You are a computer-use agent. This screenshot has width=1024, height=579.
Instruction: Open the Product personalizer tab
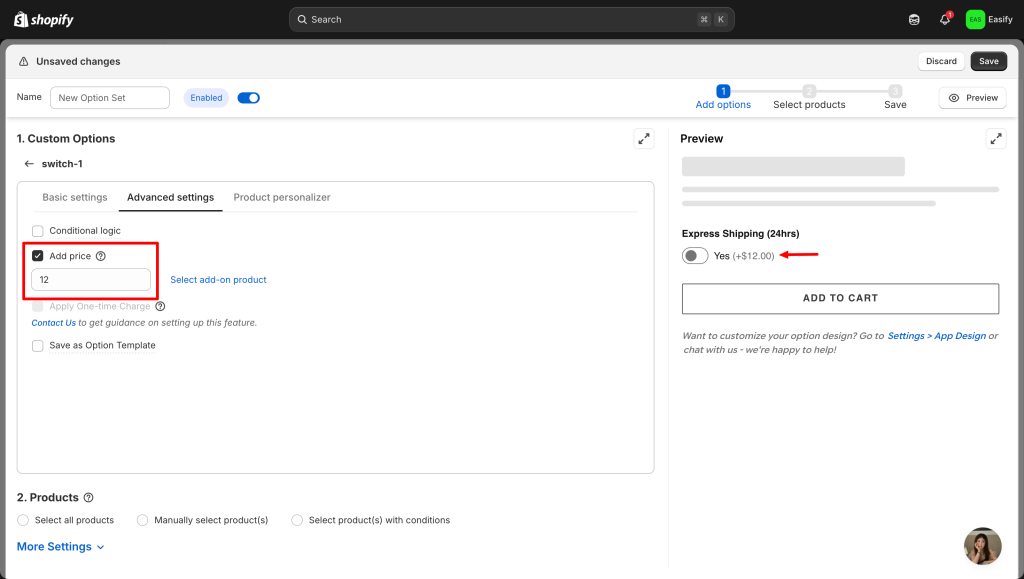[282, 198]
